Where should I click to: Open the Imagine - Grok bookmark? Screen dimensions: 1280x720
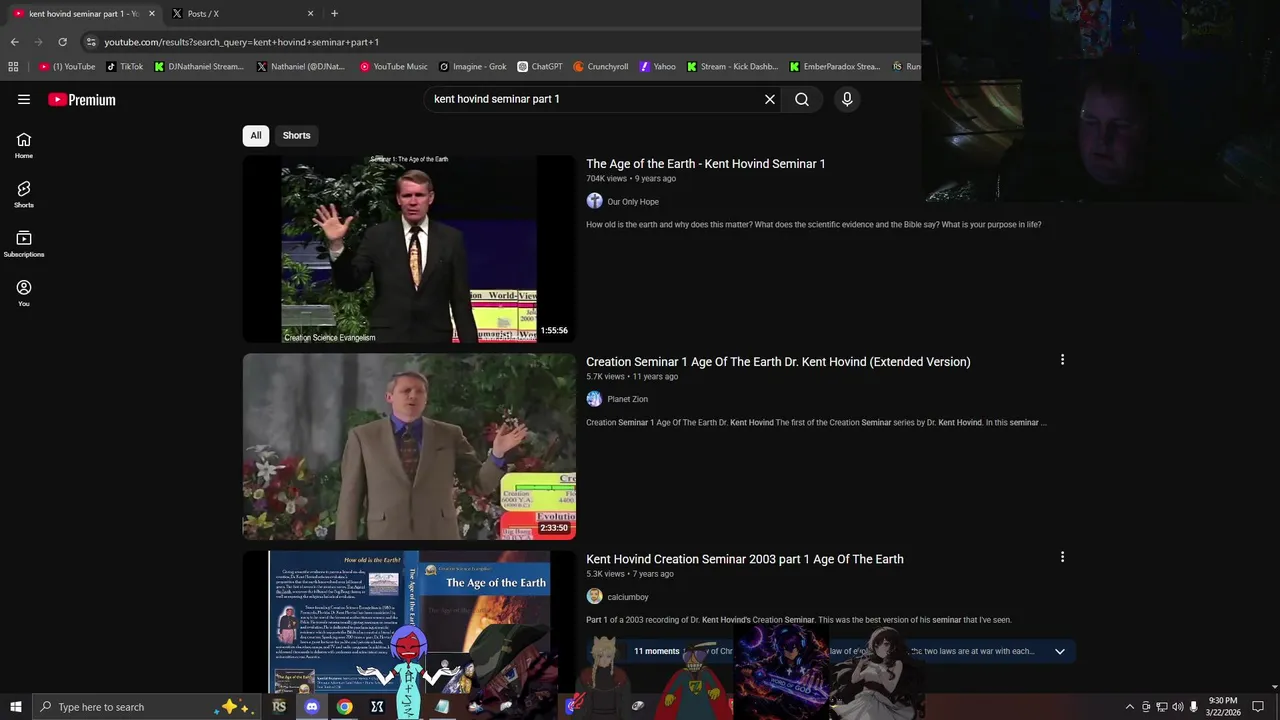tap(472, 67)
